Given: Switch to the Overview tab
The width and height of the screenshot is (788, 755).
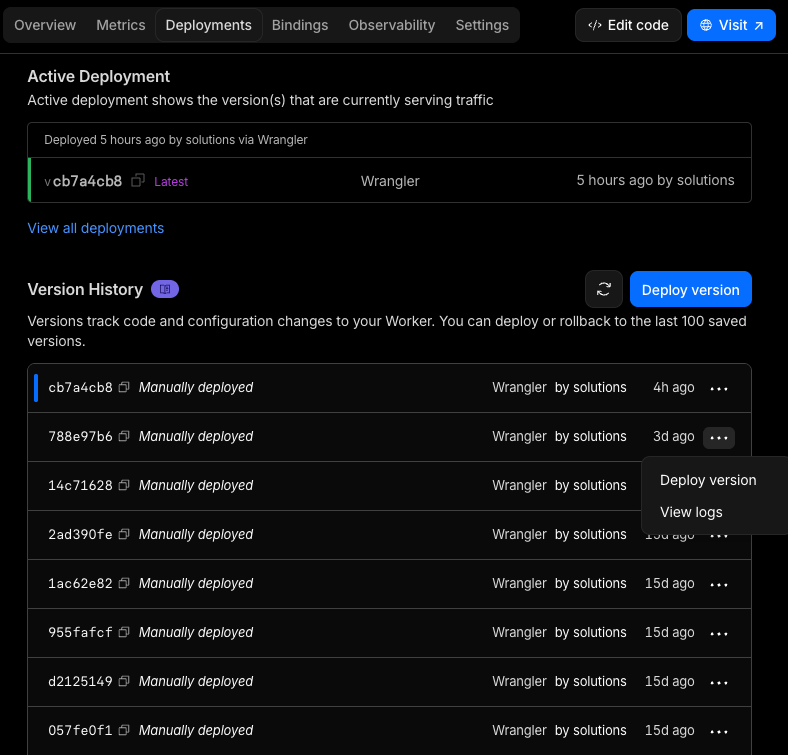Looking at the screenshot, I should click(45, 25).
